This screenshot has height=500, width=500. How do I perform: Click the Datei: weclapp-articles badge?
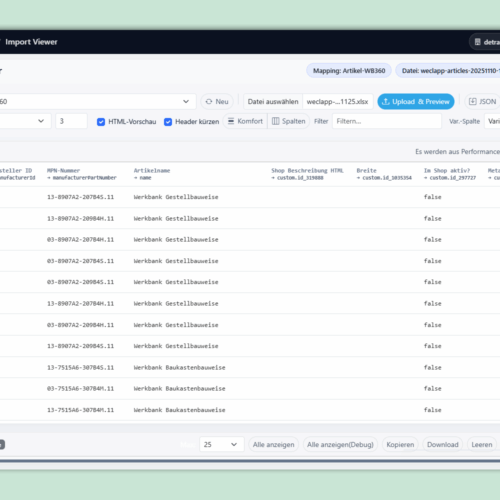click(448, 71)
